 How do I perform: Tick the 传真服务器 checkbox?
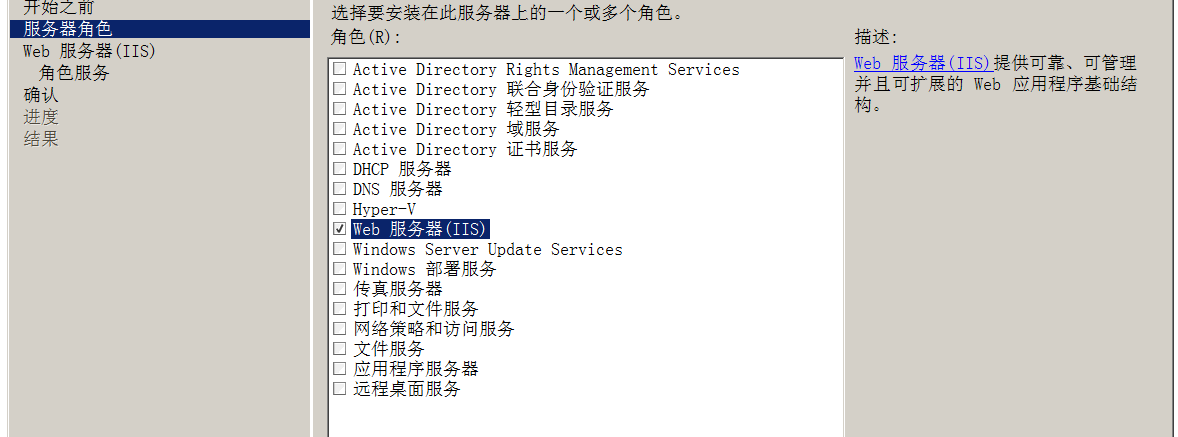point(340,288)
